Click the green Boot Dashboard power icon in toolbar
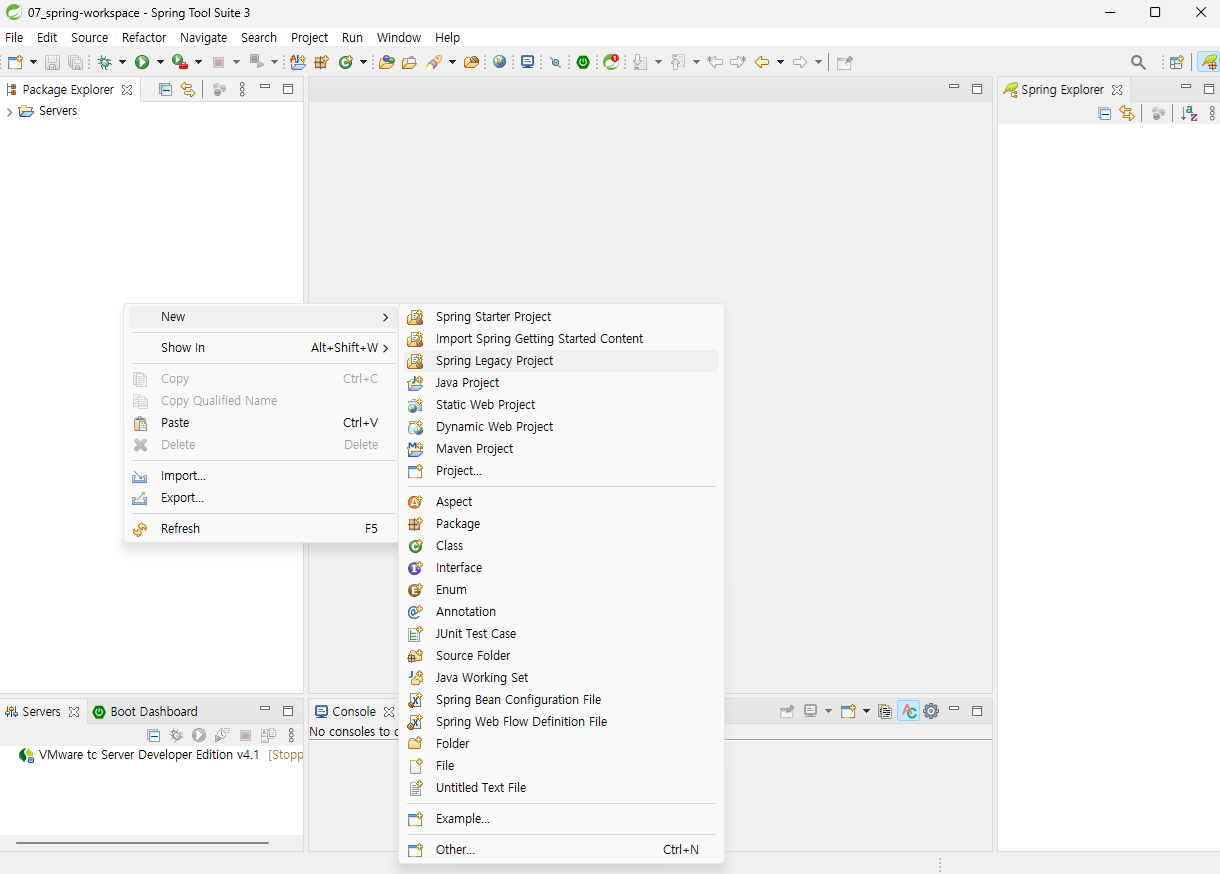 coord(583,62)
